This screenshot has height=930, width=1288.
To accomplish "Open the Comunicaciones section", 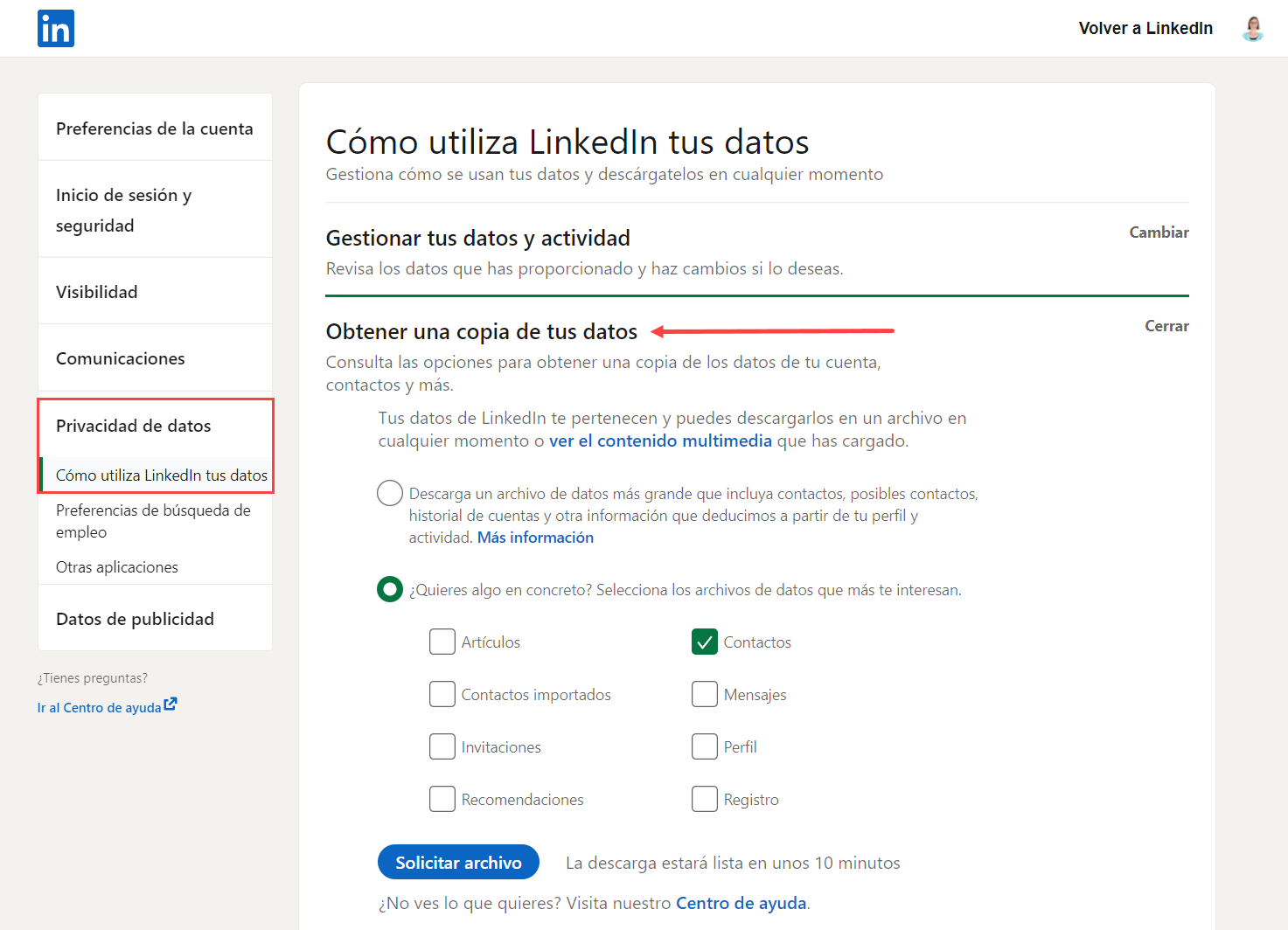I will (155, 358).
